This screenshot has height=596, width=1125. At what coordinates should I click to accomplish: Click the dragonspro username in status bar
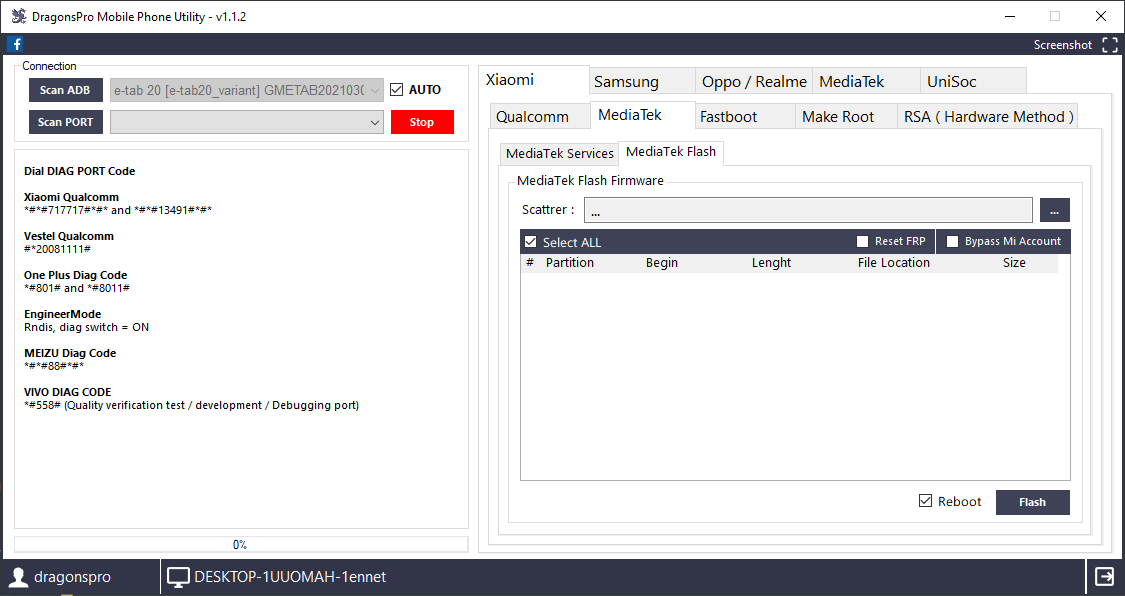pos(72,577)
